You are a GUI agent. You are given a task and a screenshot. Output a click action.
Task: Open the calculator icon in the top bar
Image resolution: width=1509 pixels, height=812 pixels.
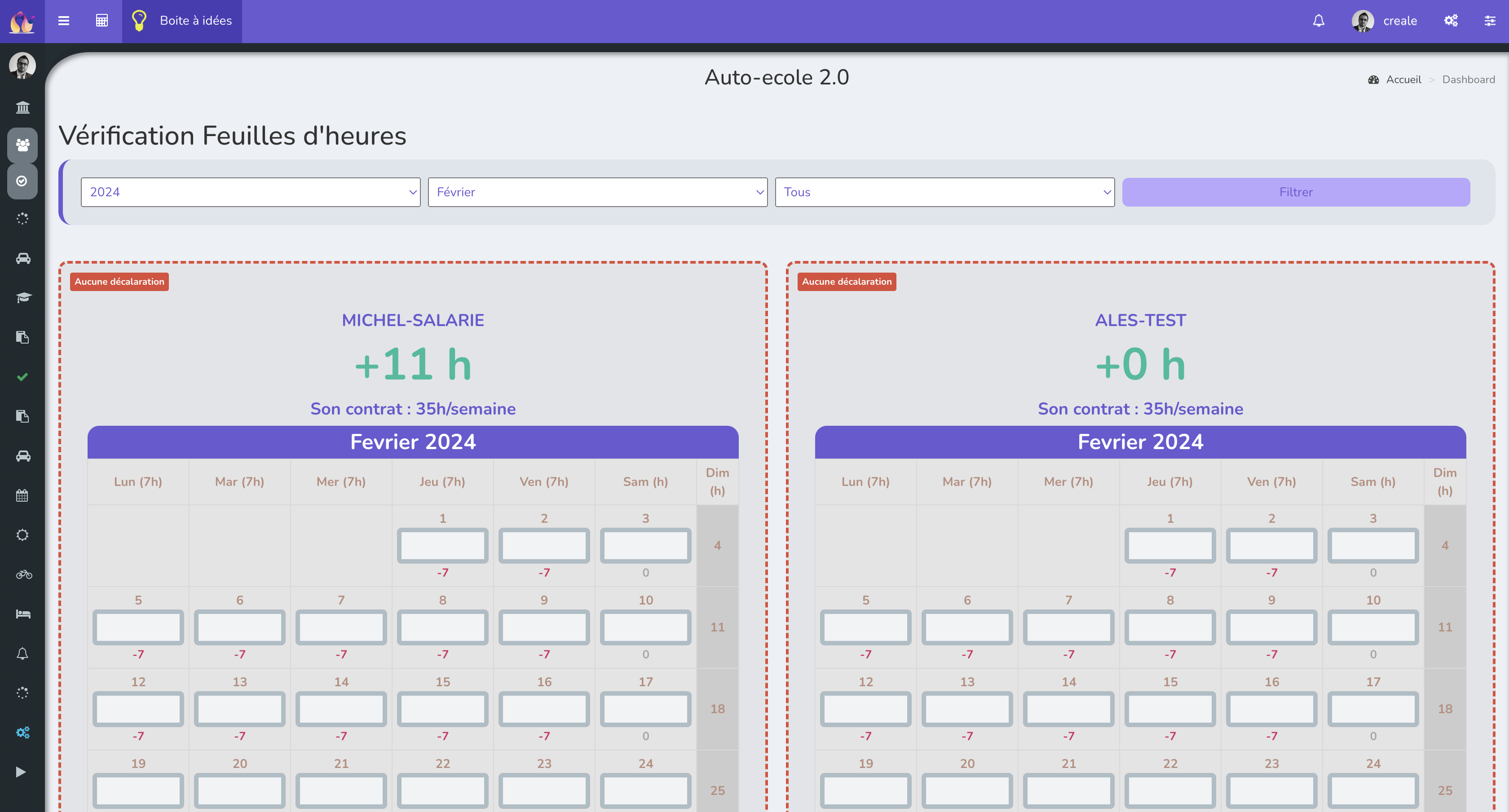[x=102, y=21]
